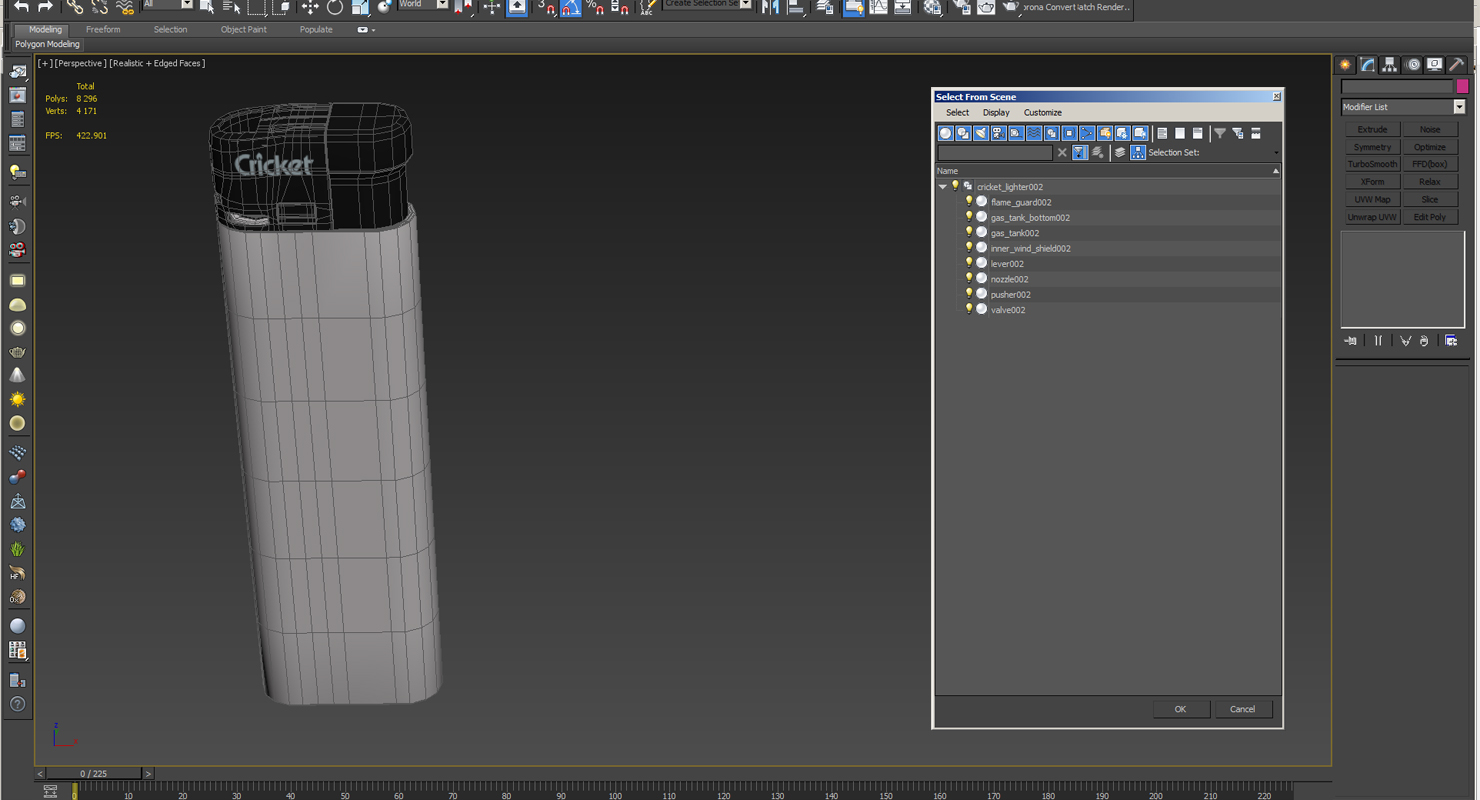Toggle Display Shapes filter in Select From Scene
The height and width of the screenshot is (800, 1480).
click(963, 133)
